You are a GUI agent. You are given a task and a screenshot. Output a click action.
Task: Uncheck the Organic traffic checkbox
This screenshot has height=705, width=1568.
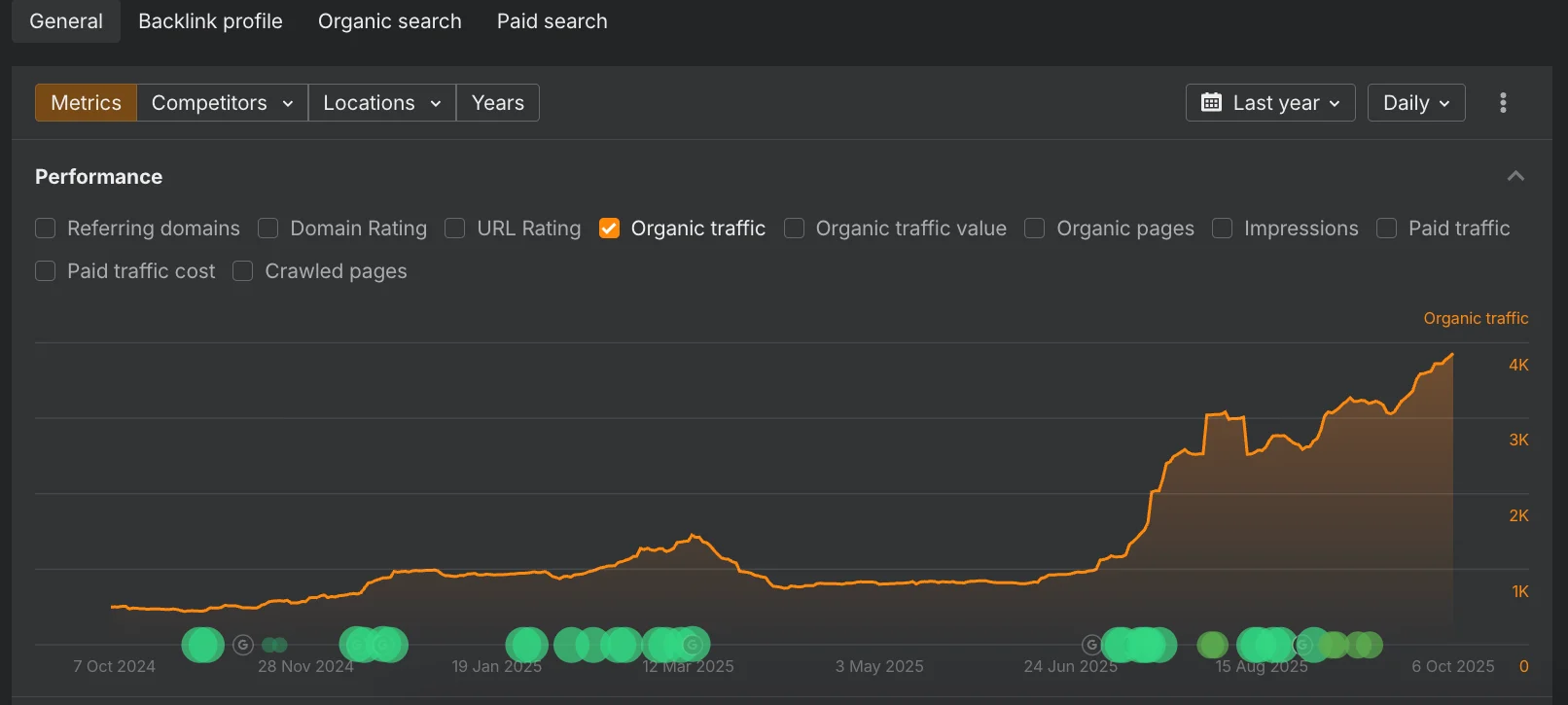pos(610,229)
